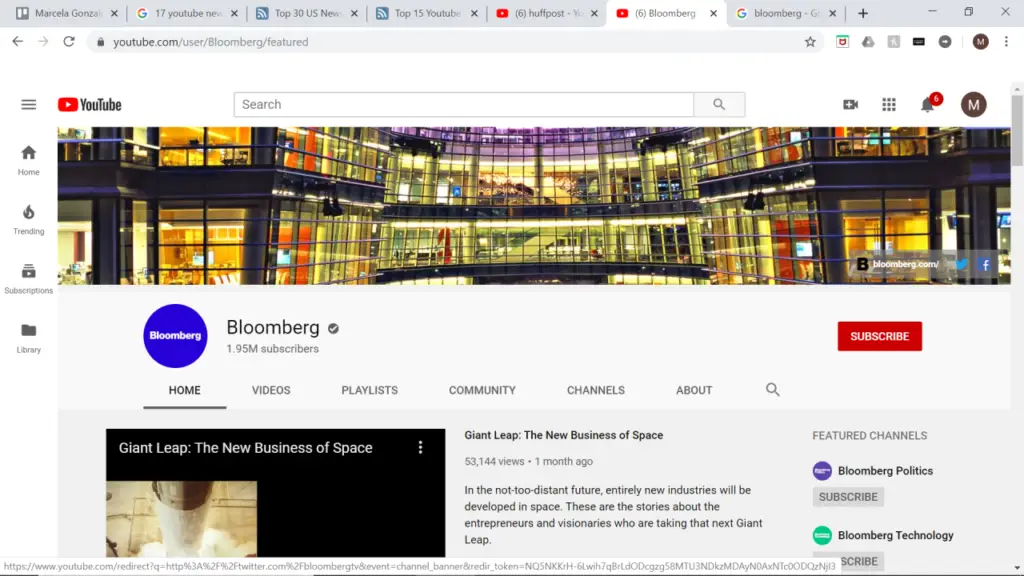
Task: Open Bloomberg's Facebook icon in the banner
Action: [x=984, y=264]
